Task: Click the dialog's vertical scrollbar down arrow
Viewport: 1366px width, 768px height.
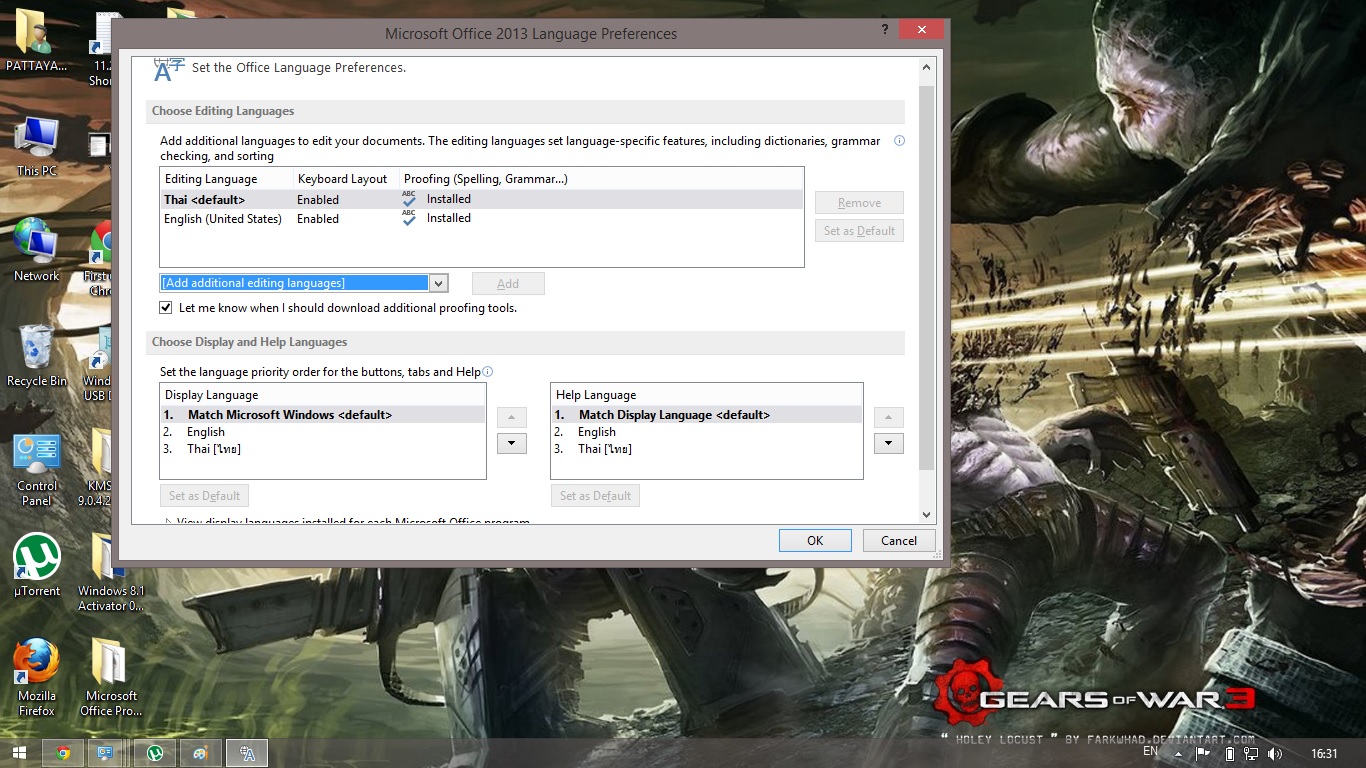Action: pos(926,515)
